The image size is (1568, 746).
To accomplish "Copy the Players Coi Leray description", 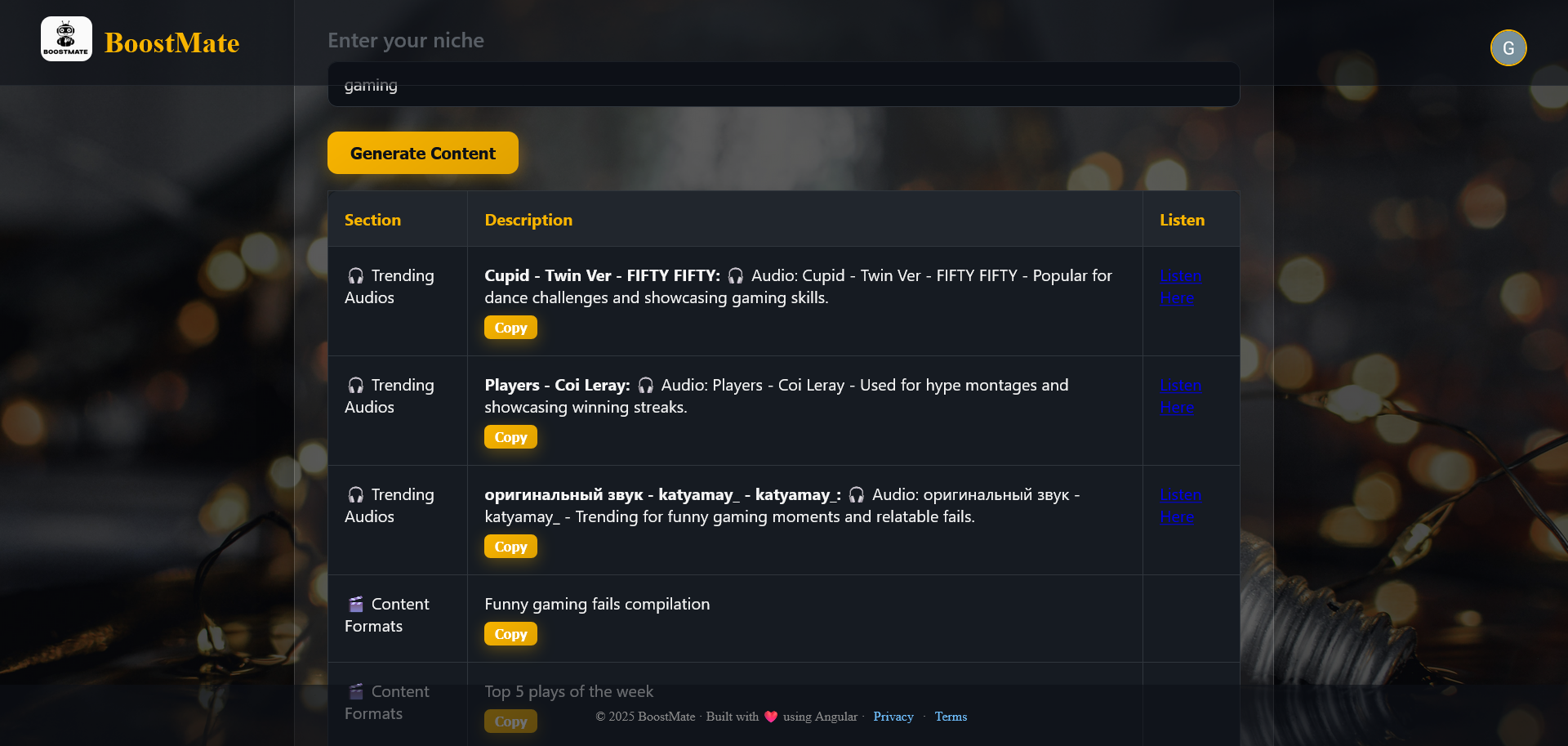I will click(x=510, y=437).
